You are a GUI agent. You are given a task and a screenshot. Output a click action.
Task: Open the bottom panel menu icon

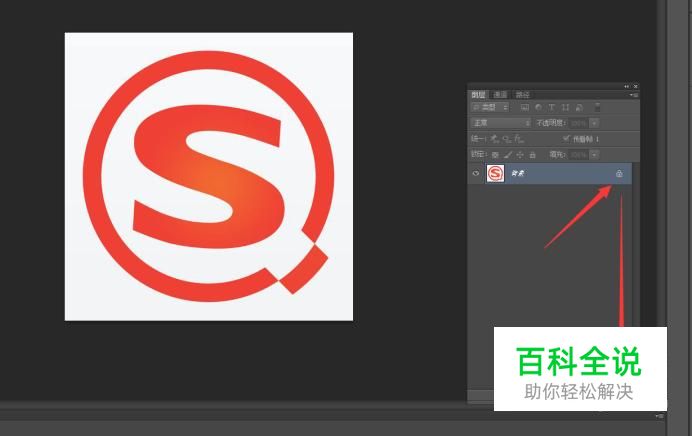coord(659,416)
